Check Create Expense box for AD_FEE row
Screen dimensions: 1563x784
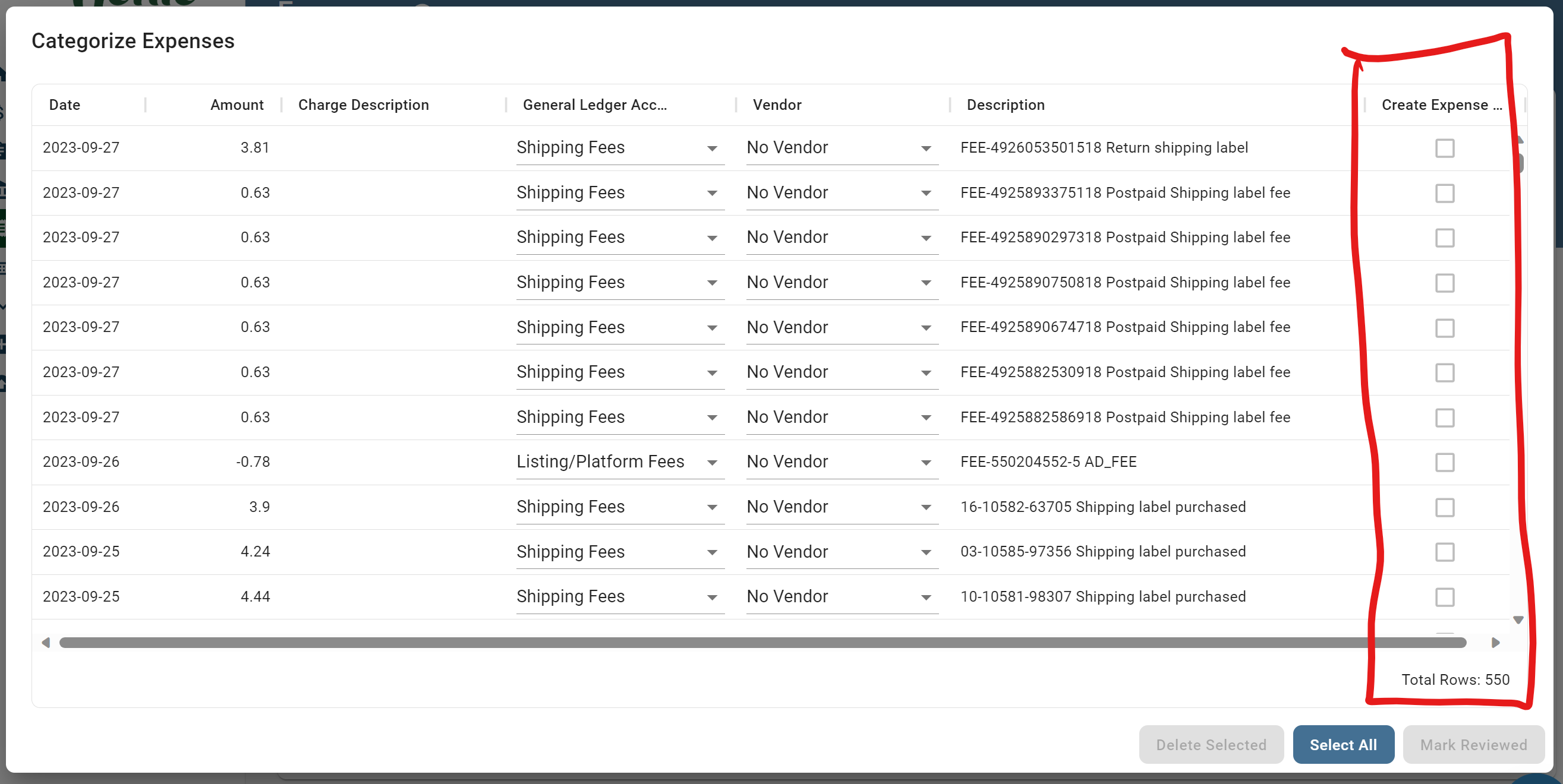point(1446,462)
